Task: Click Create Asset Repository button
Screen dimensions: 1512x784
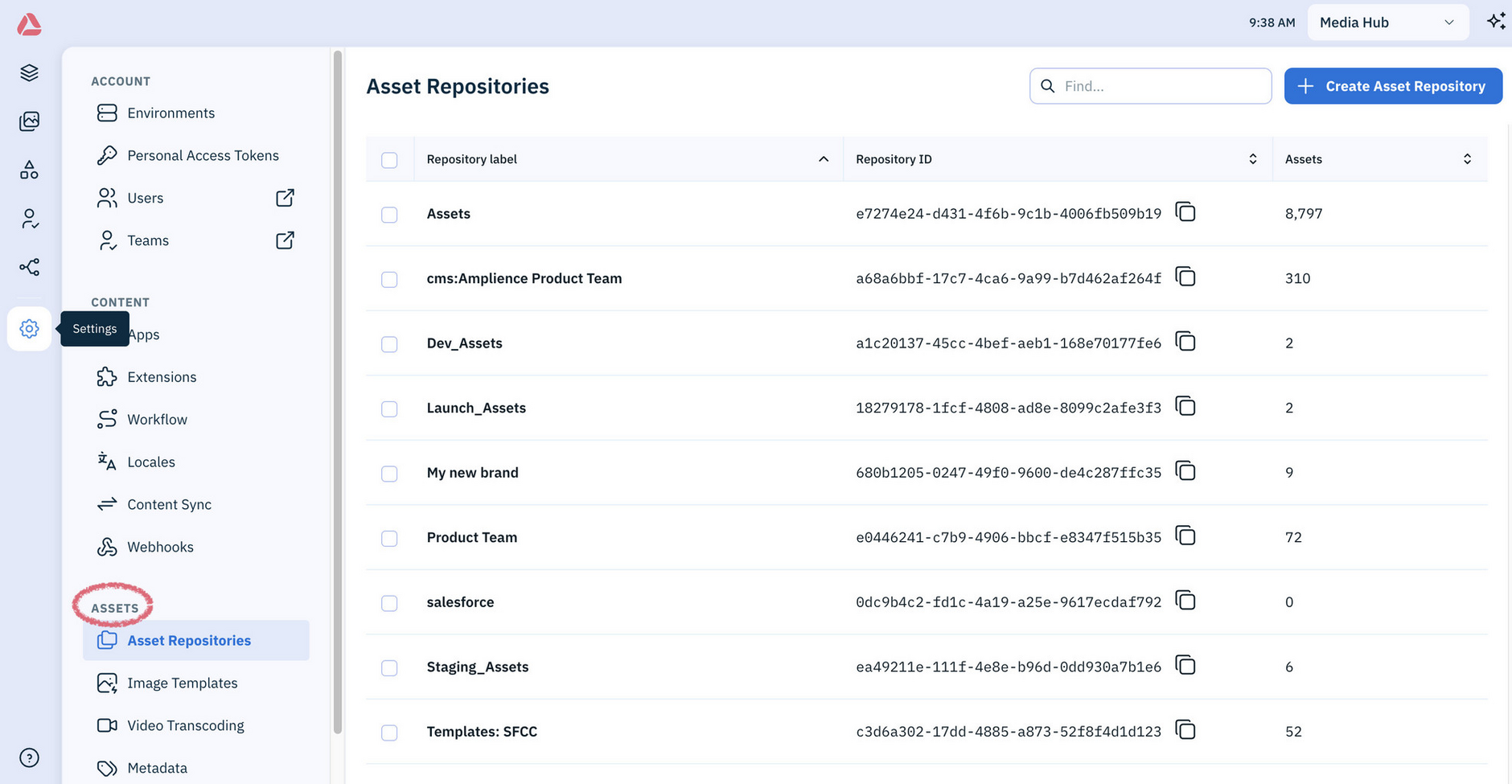Action: (1393, 86)
